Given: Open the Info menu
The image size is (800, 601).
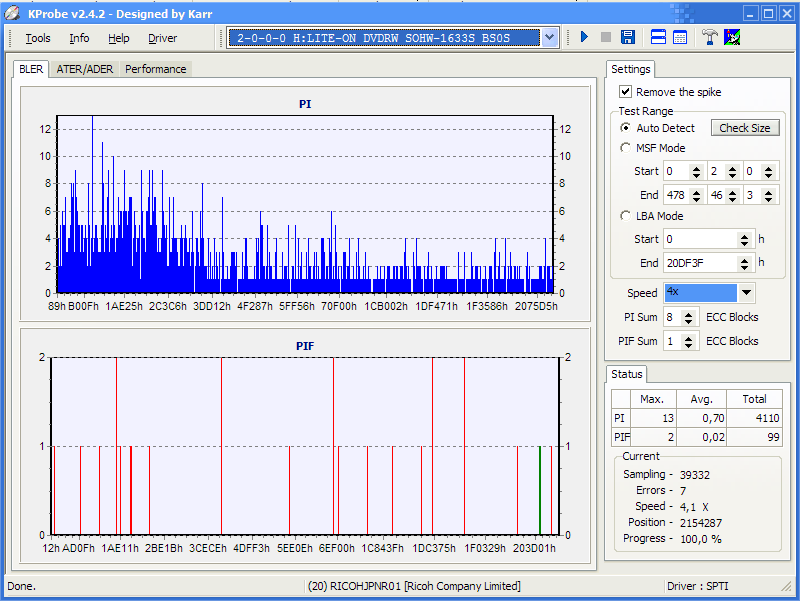Looking at the screenshot, I should (79, 38).
